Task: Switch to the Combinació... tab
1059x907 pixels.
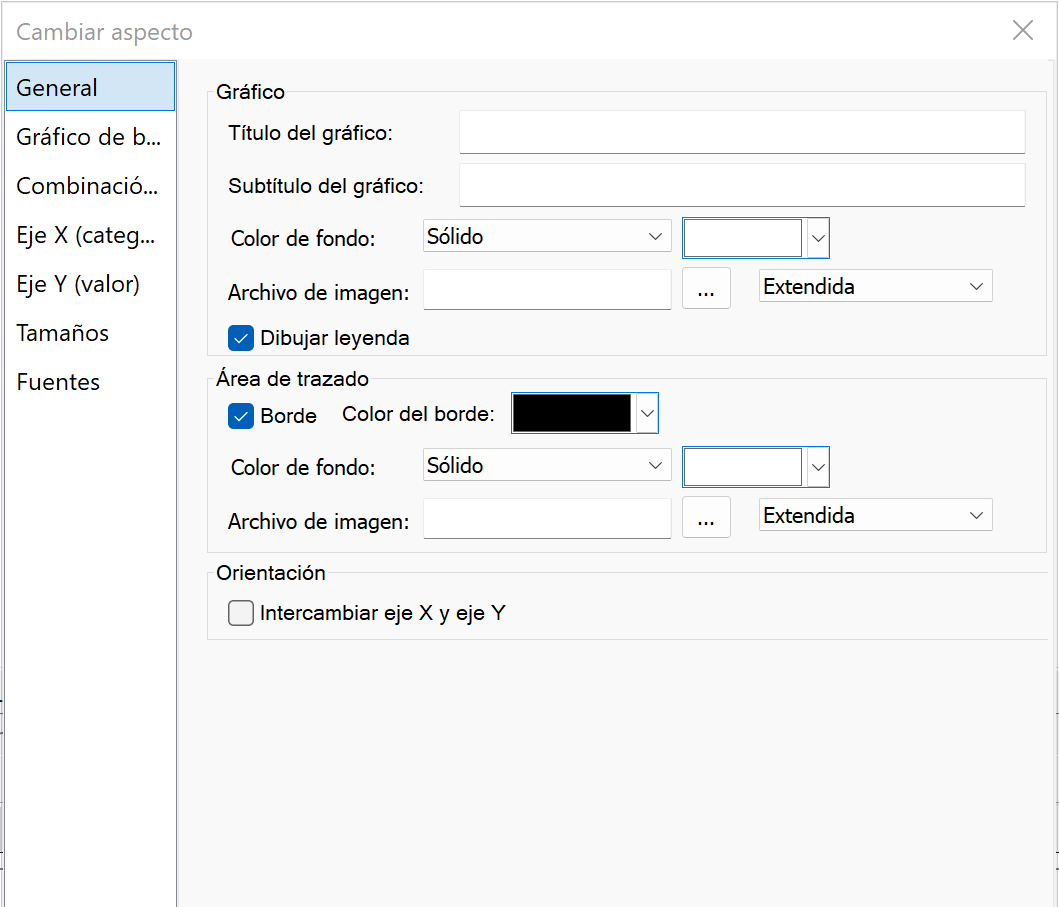Action: coord(88,186)
